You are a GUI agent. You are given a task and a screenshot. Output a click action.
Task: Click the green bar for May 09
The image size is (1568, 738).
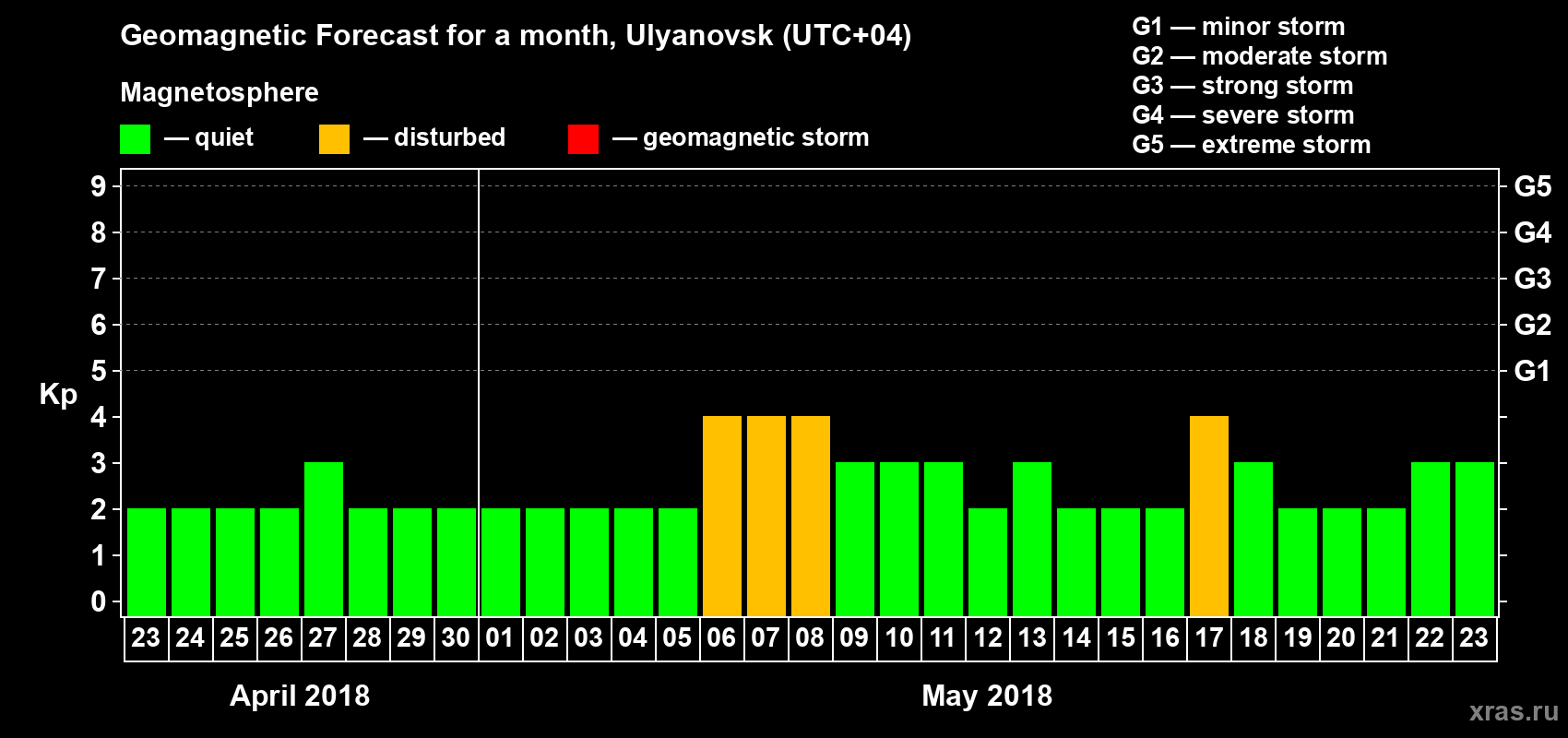tap(855, 539)
